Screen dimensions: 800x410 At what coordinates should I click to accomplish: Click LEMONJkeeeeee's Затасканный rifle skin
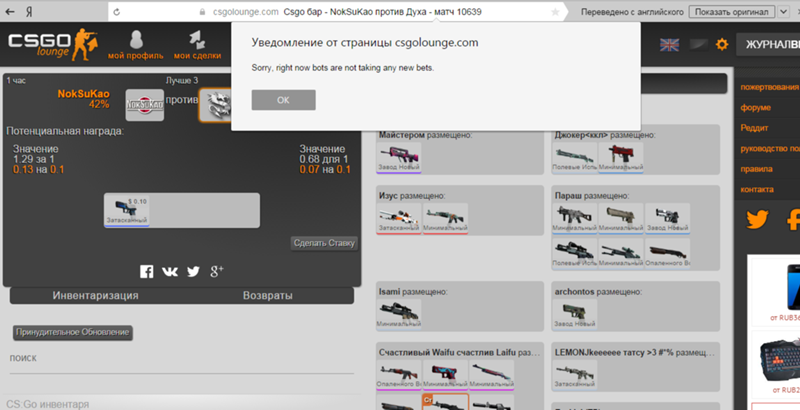pos(575,375)
